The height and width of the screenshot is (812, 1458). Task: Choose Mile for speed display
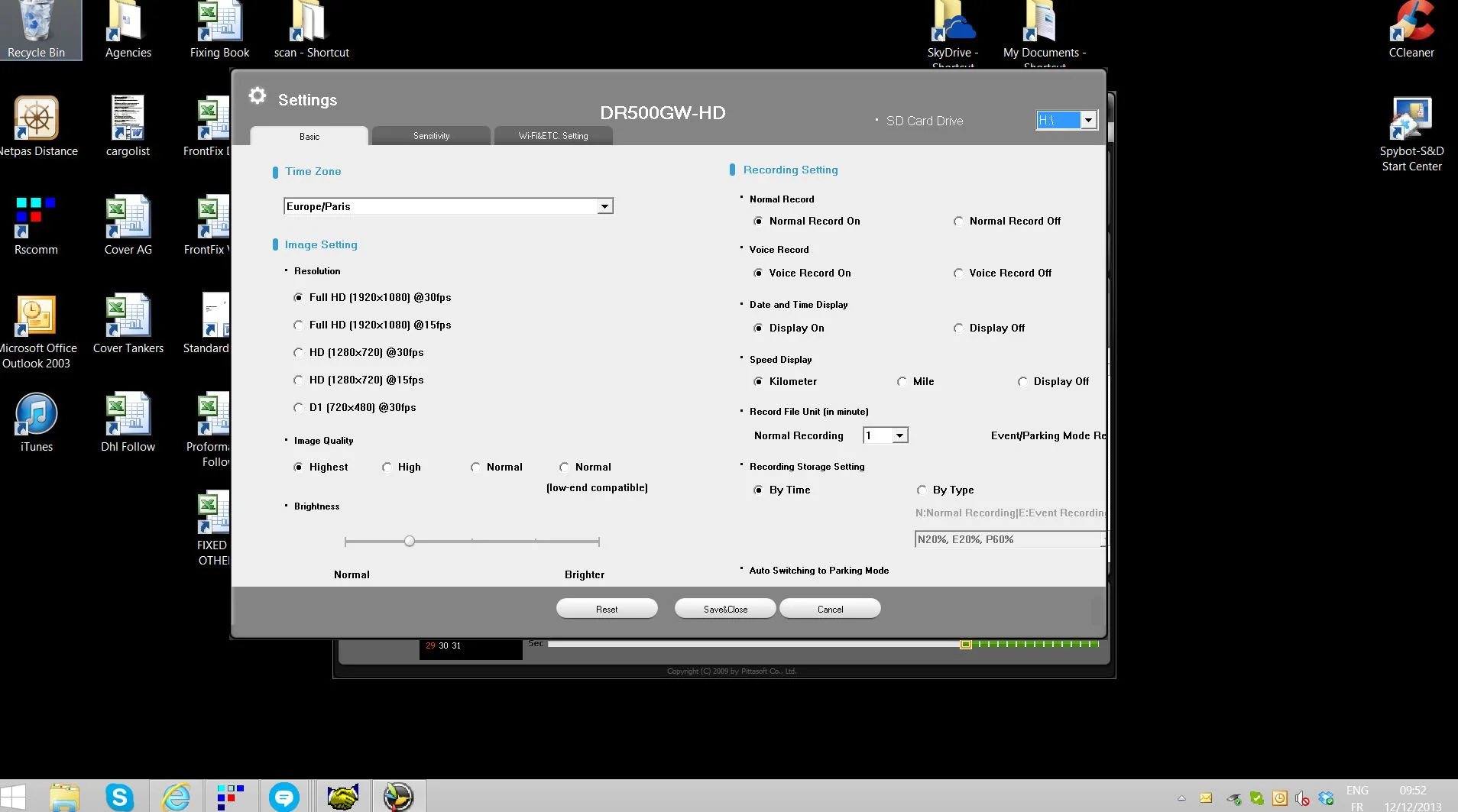point(902,382)
